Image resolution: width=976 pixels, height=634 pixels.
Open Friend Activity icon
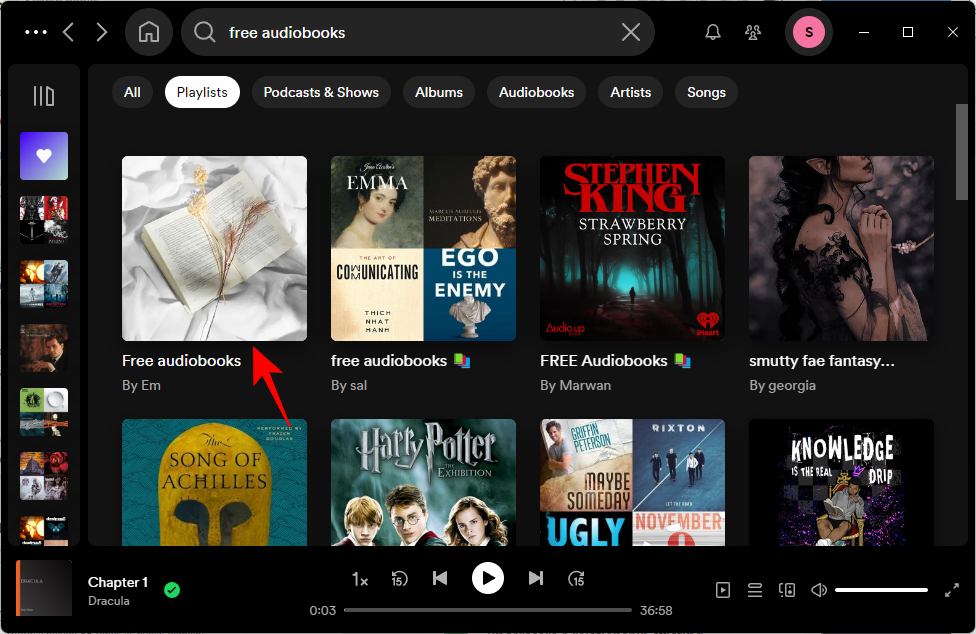point(753,32)
